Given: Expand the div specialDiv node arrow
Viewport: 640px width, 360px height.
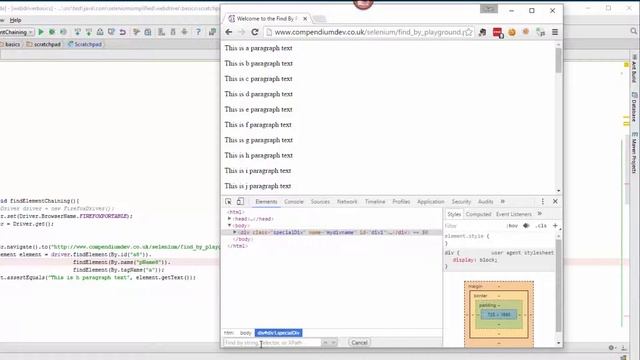Looking at the screenshot, I should (x=235, y=232).
